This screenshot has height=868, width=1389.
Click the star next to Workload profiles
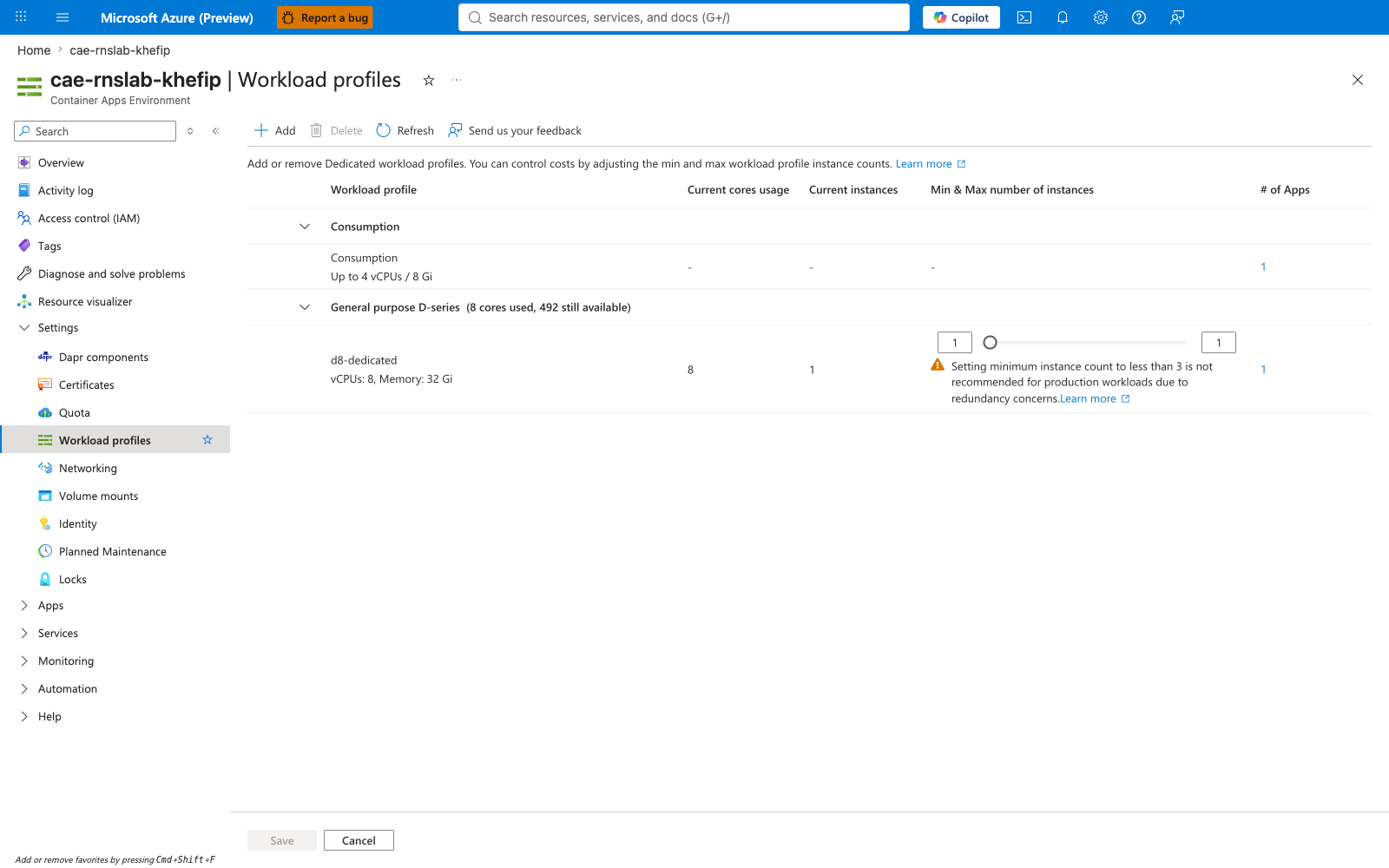[x=207, y=440]
